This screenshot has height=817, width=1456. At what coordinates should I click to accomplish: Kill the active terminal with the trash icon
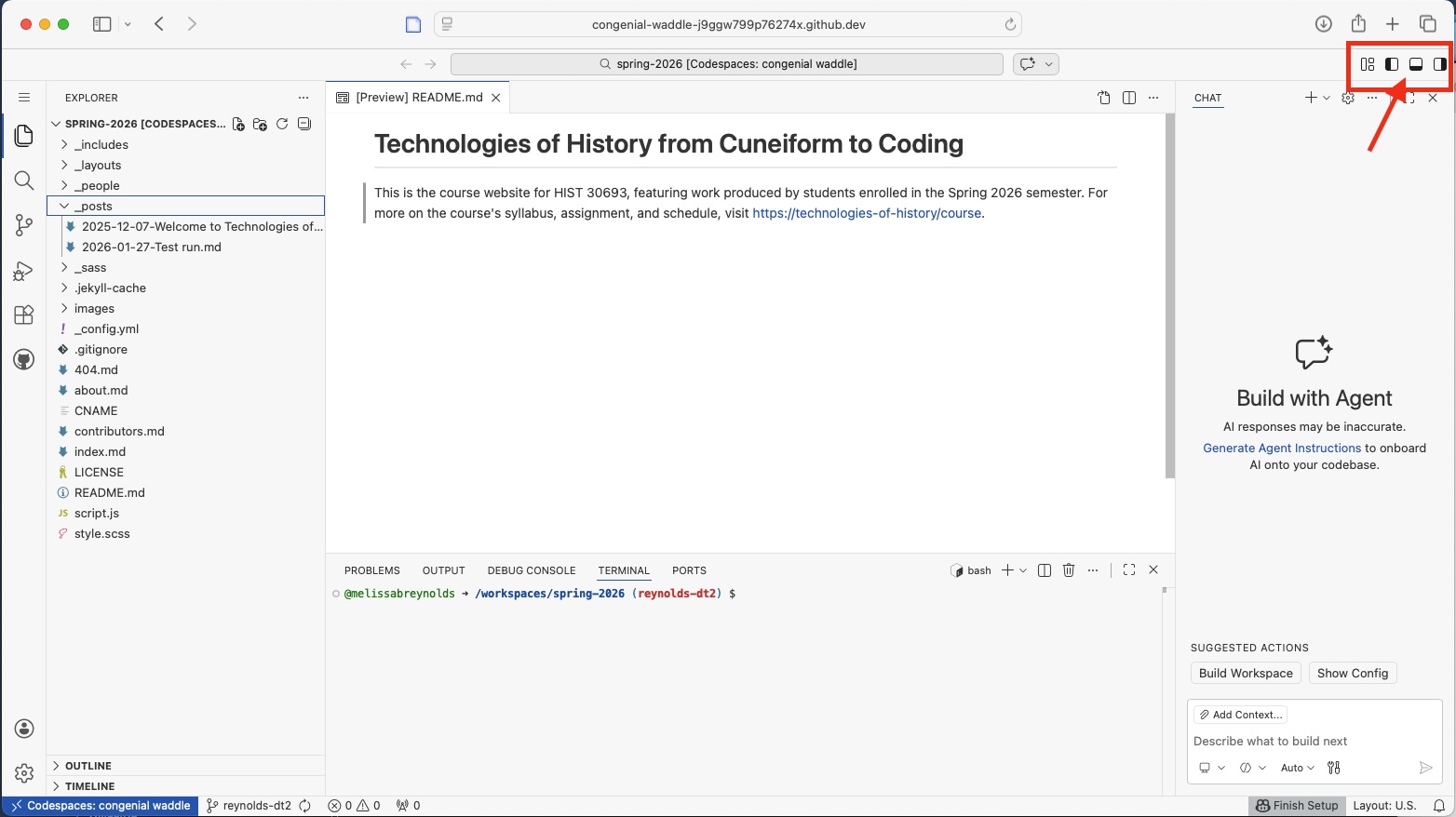point(1068,569)
